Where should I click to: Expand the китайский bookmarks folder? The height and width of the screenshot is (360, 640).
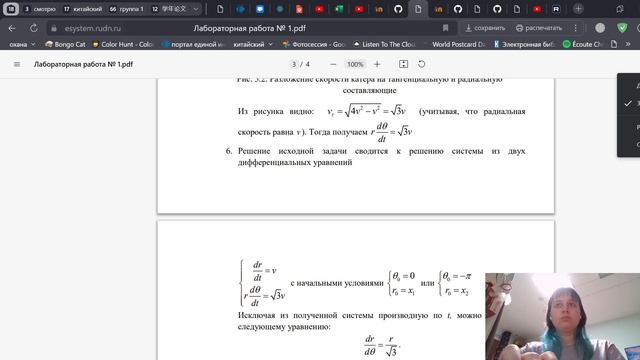pyautogui.click(x=253, y=44)
